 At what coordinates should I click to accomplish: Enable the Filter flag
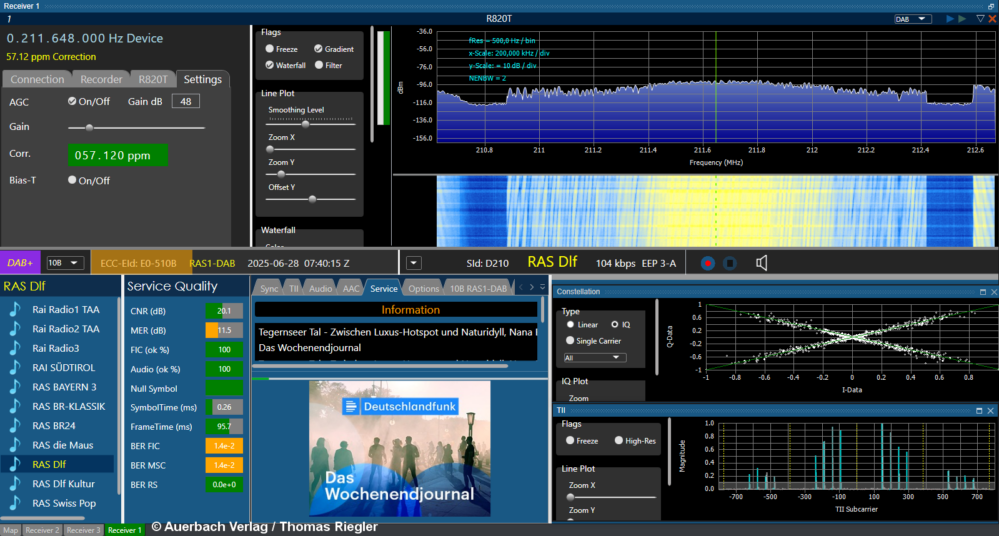(319, 65)
